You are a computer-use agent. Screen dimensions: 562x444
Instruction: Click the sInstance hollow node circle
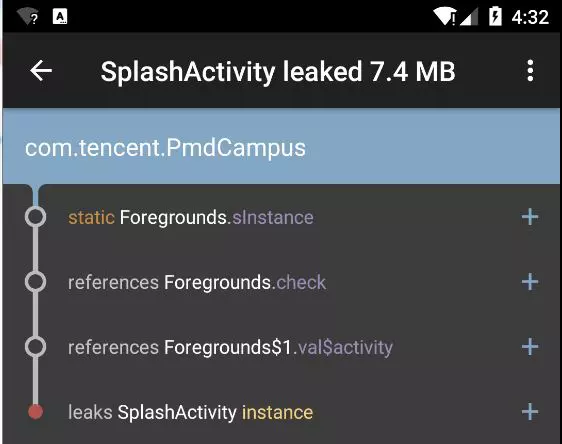[35, 217]
